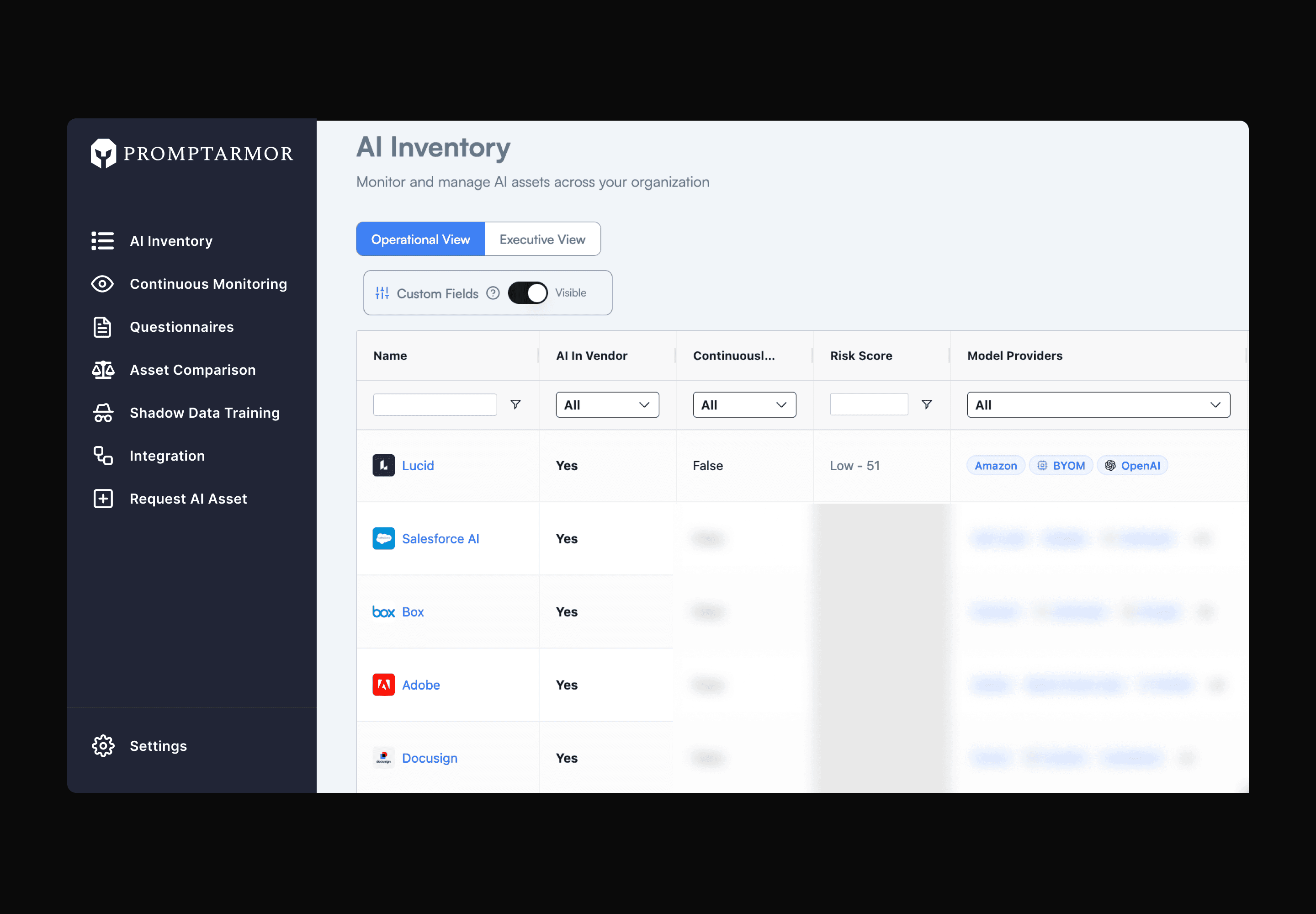Expand the Continuously monitored filter dropdown
The width and height of the screenshot is (1316, 914).
pos(744,405)
